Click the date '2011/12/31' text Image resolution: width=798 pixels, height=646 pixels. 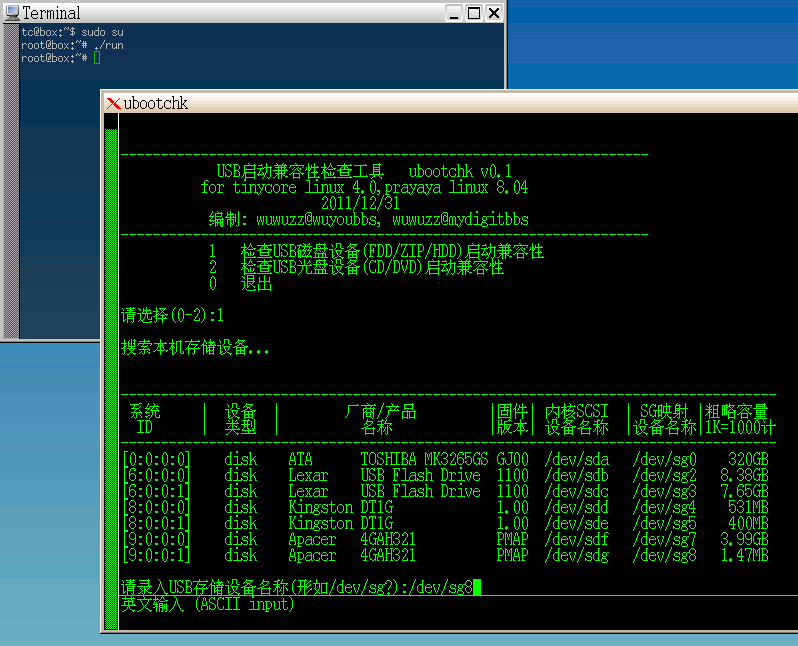pyautogui.click(x=360, y=203)
